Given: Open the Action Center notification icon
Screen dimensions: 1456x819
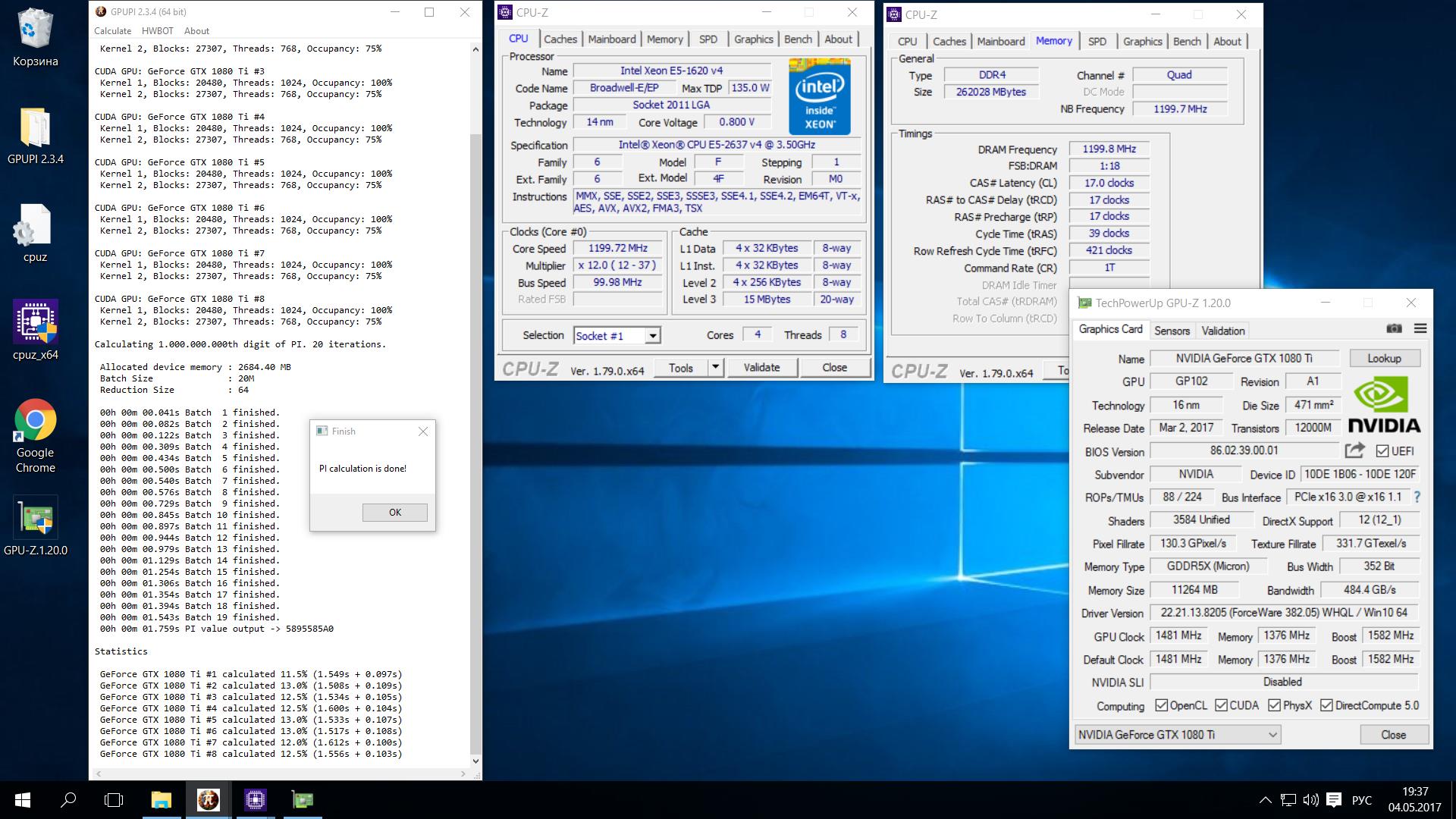Looking at the screenshot, I should 1335,800.
